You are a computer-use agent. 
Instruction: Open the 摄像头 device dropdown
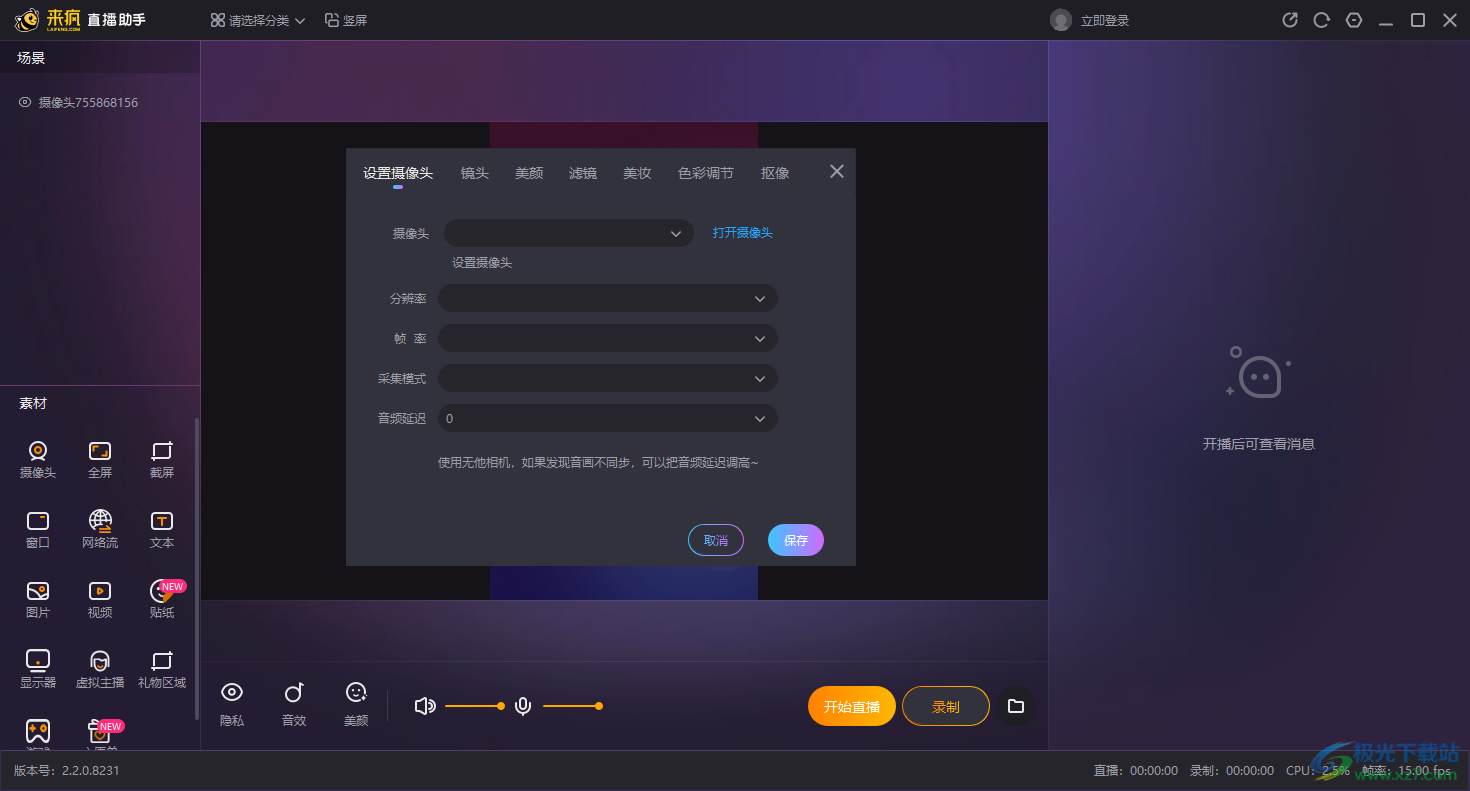(569, 233)
